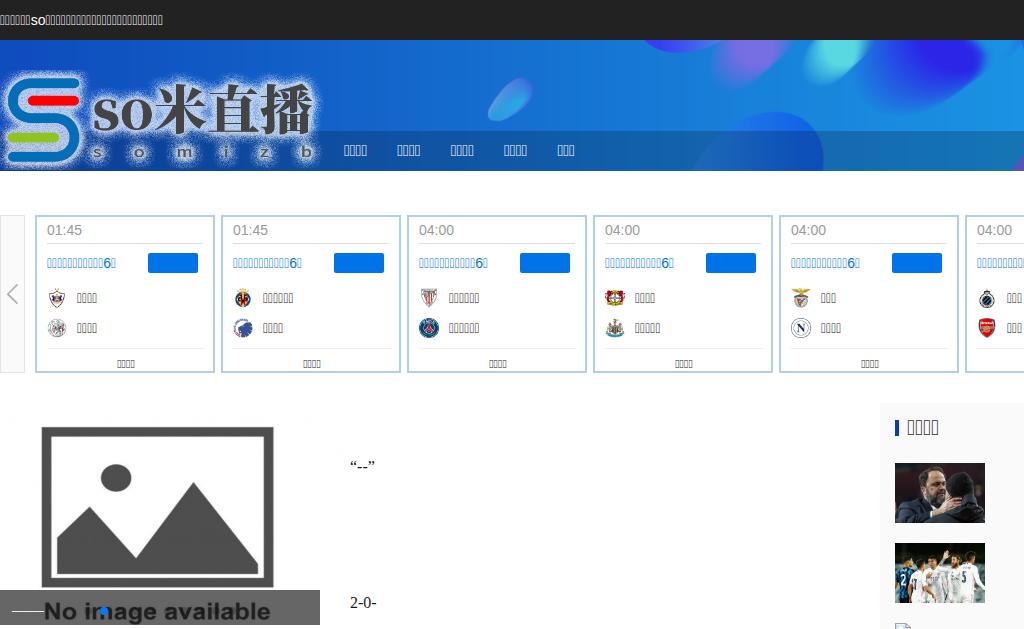Click the 01:45 time in Villarreal card
Image resolution: width=1024 pixels, height=629 pixels.
250,231
